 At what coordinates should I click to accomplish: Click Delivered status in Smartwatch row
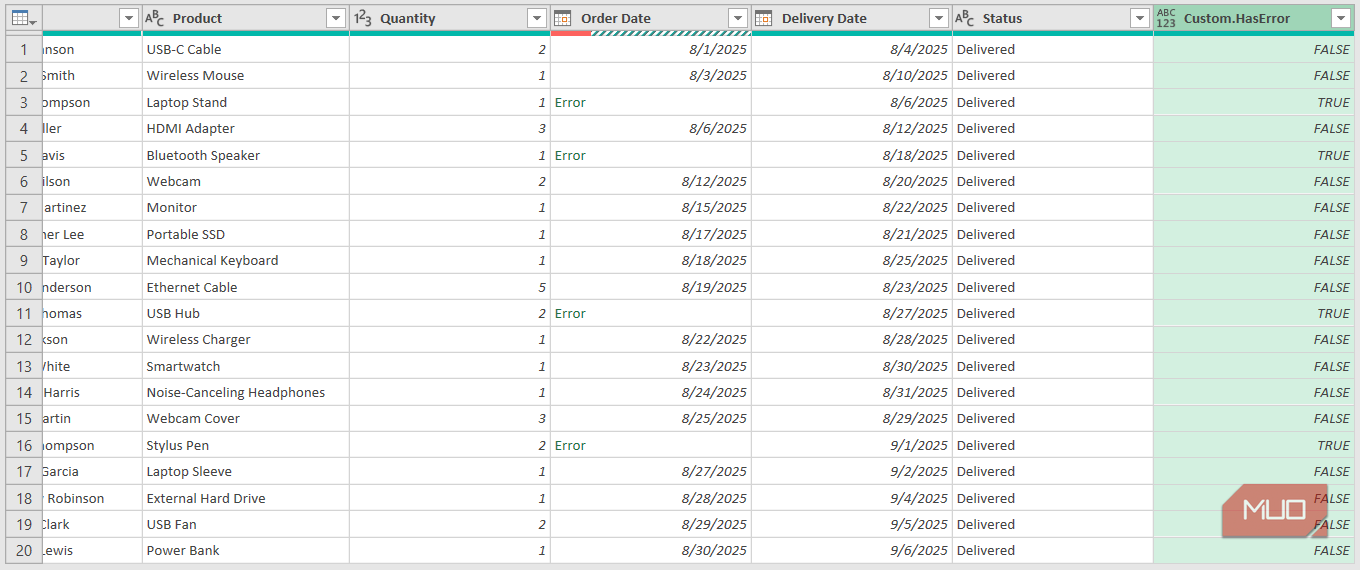pos(1053,366)
